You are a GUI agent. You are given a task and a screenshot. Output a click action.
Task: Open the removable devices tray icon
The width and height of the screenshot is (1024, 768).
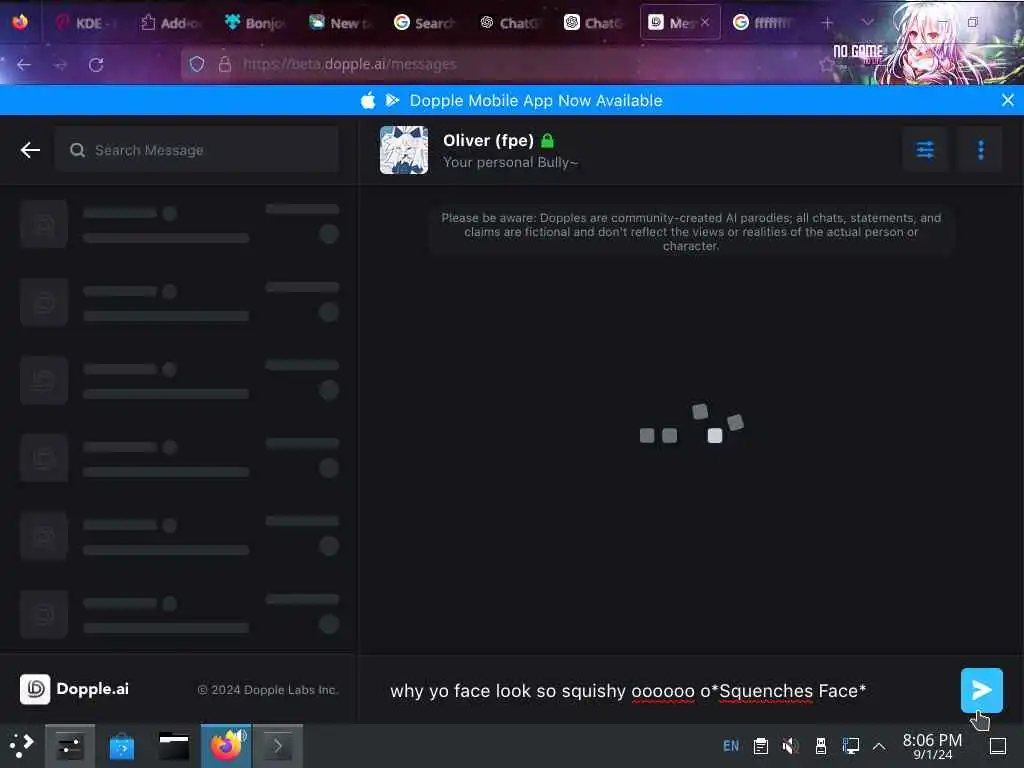[x=821, y=746]
